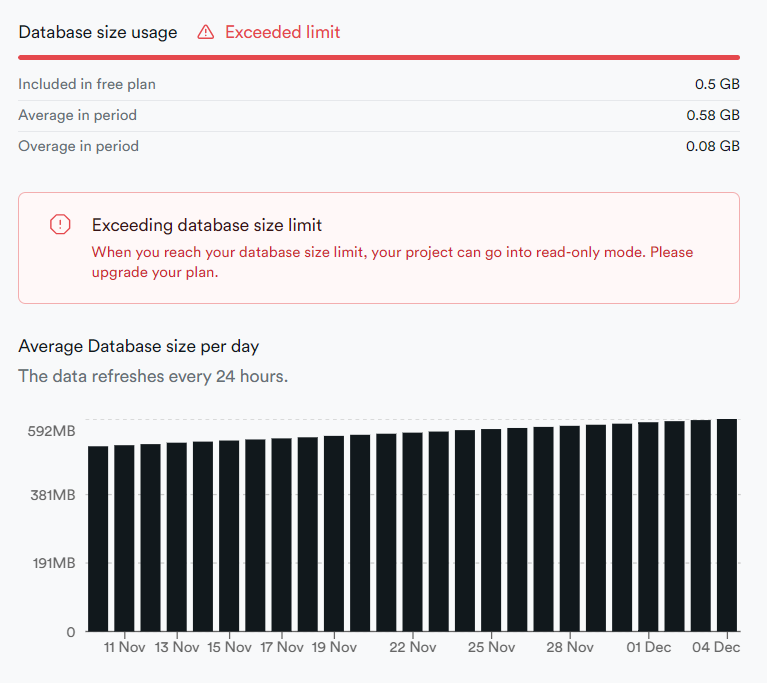
Task: Click the chart bar above 11 Nov
Action: tap(124, 538)
